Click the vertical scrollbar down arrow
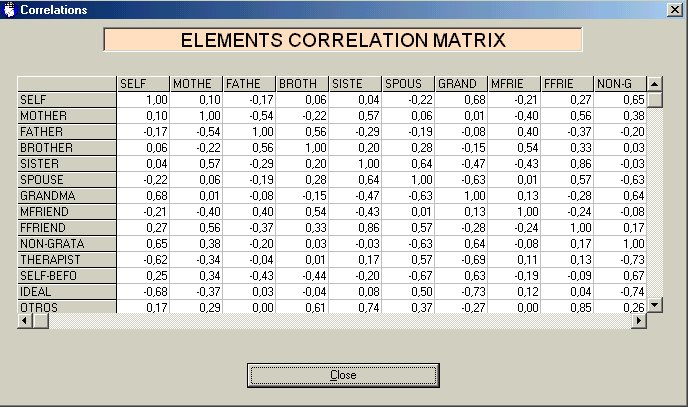 [x=655, y=305]
